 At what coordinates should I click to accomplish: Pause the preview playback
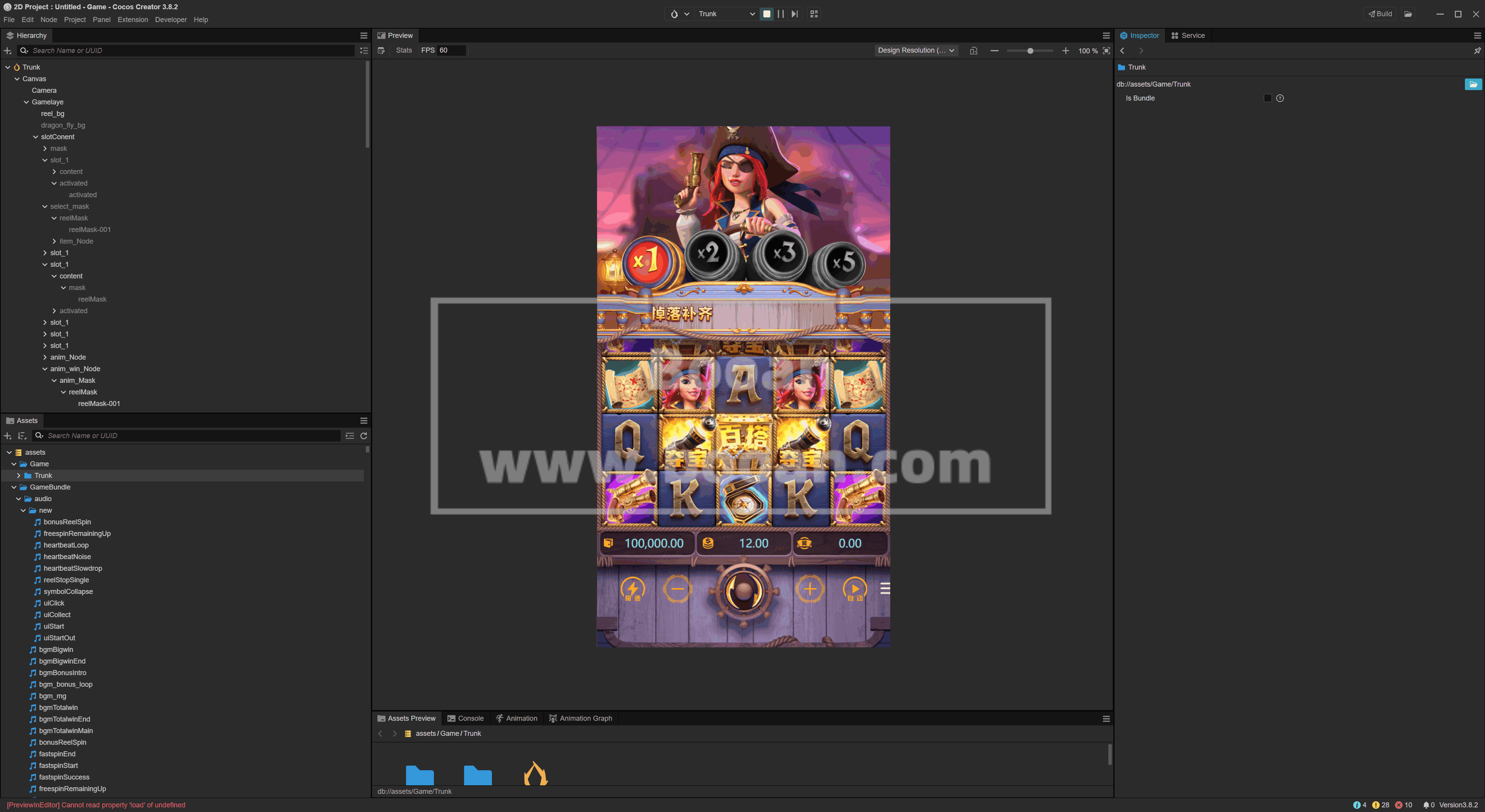point(780,14)
